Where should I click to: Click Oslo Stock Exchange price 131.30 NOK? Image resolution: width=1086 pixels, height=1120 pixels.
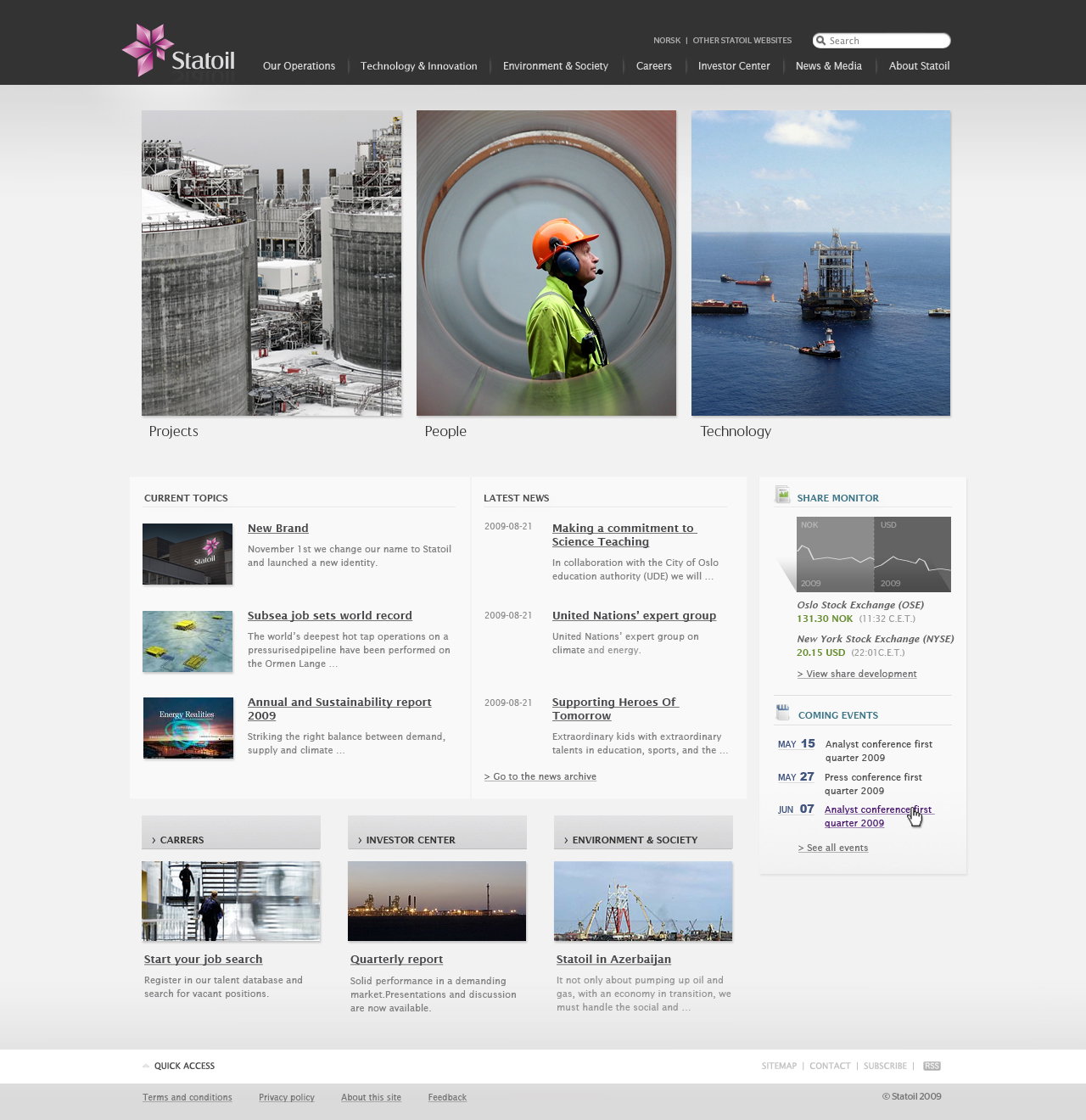(825, 619)
